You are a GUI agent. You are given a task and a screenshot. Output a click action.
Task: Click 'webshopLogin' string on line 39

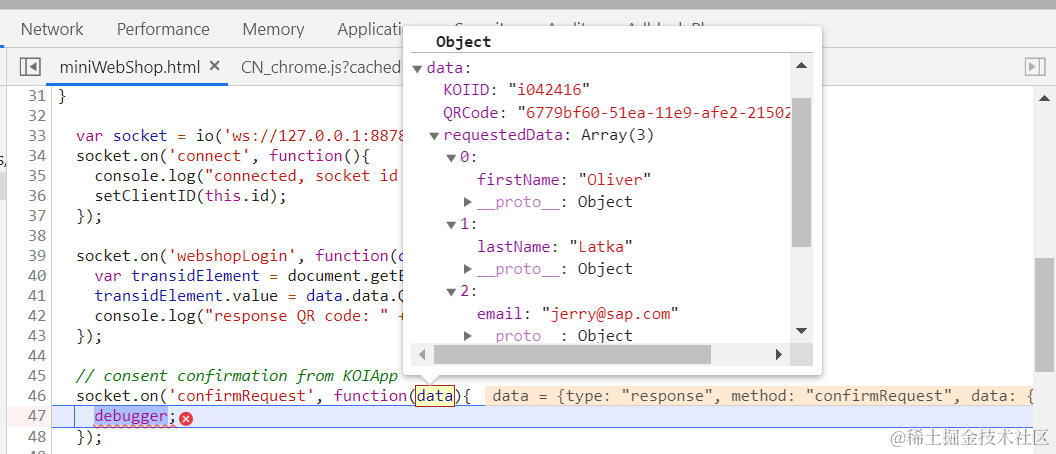tap(236, 256)
